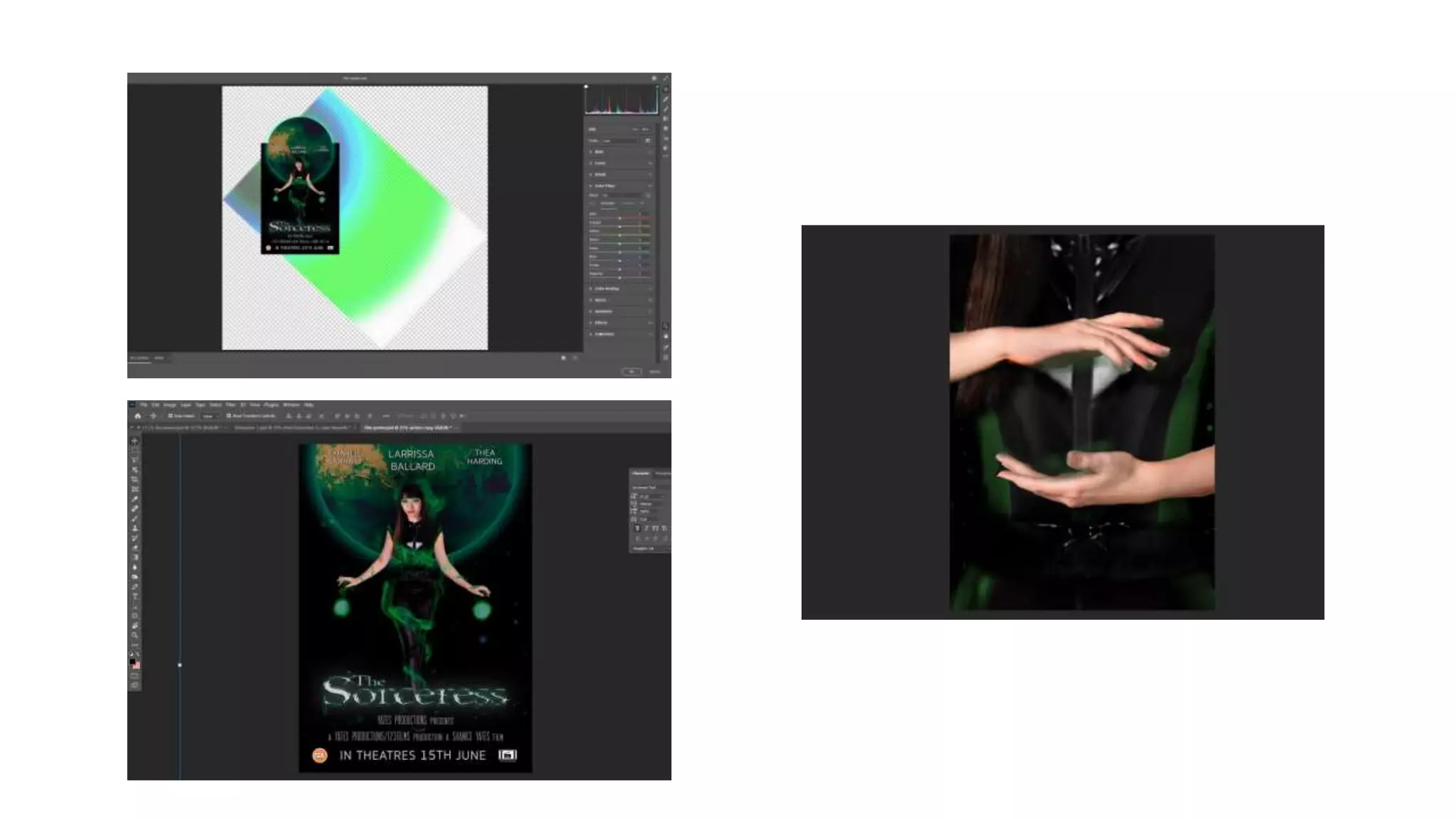Enable Show Transform Controls checkbox

pos(229,416)
